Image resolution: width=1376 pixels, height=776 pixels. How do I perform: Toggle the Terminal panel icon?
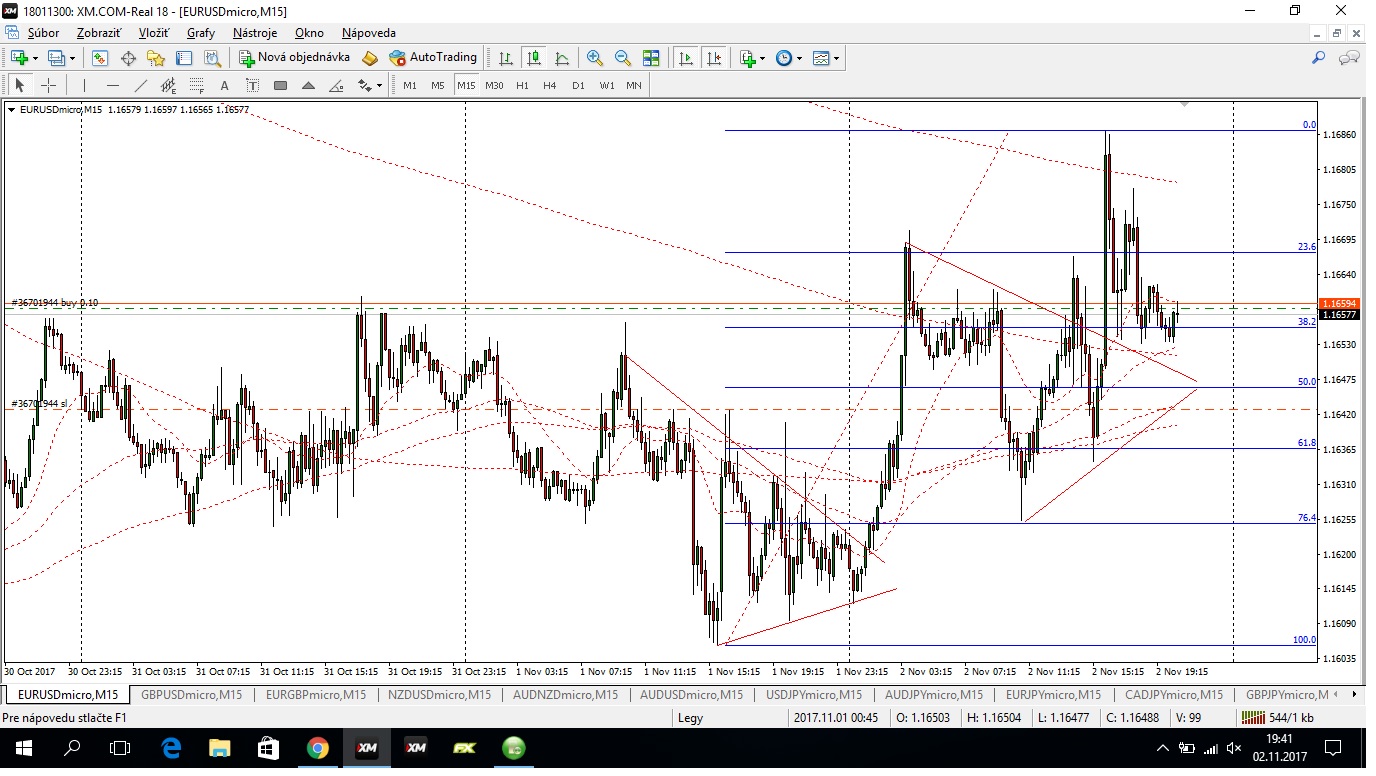pos(184,58)
